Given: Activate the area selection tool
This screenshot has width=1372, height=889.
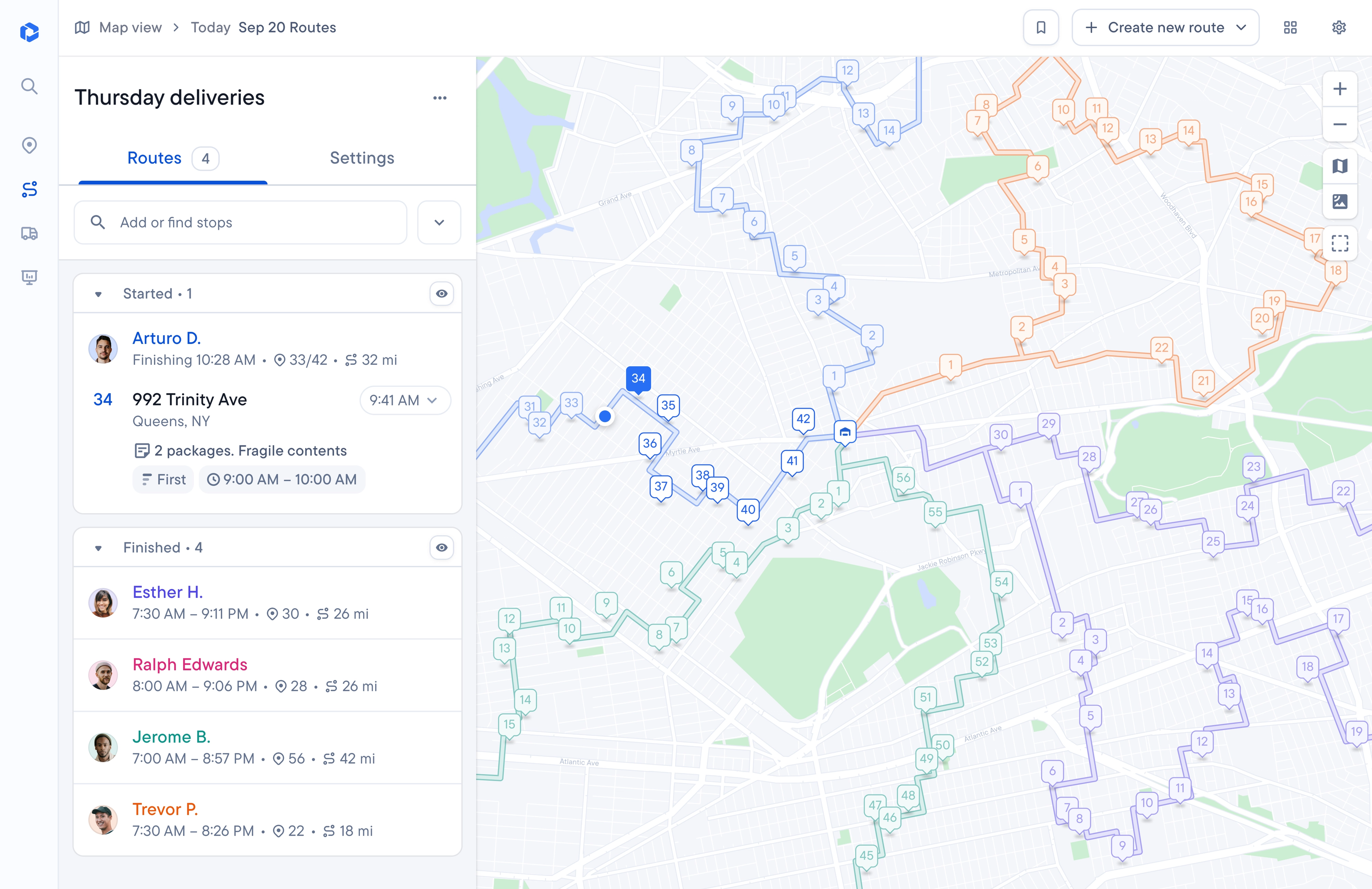Looking at the screenshot, I should 1340,243.
